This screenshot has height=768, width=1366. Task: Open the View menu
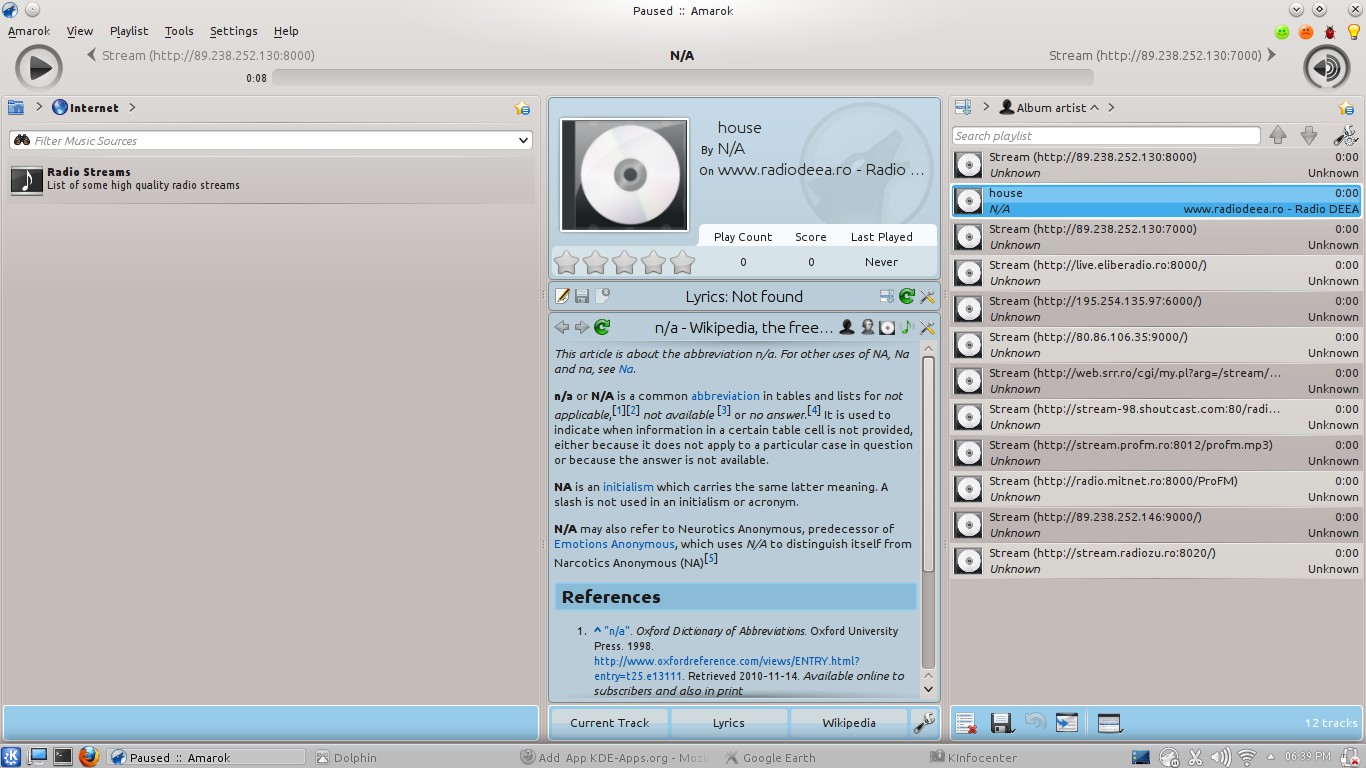80,31
